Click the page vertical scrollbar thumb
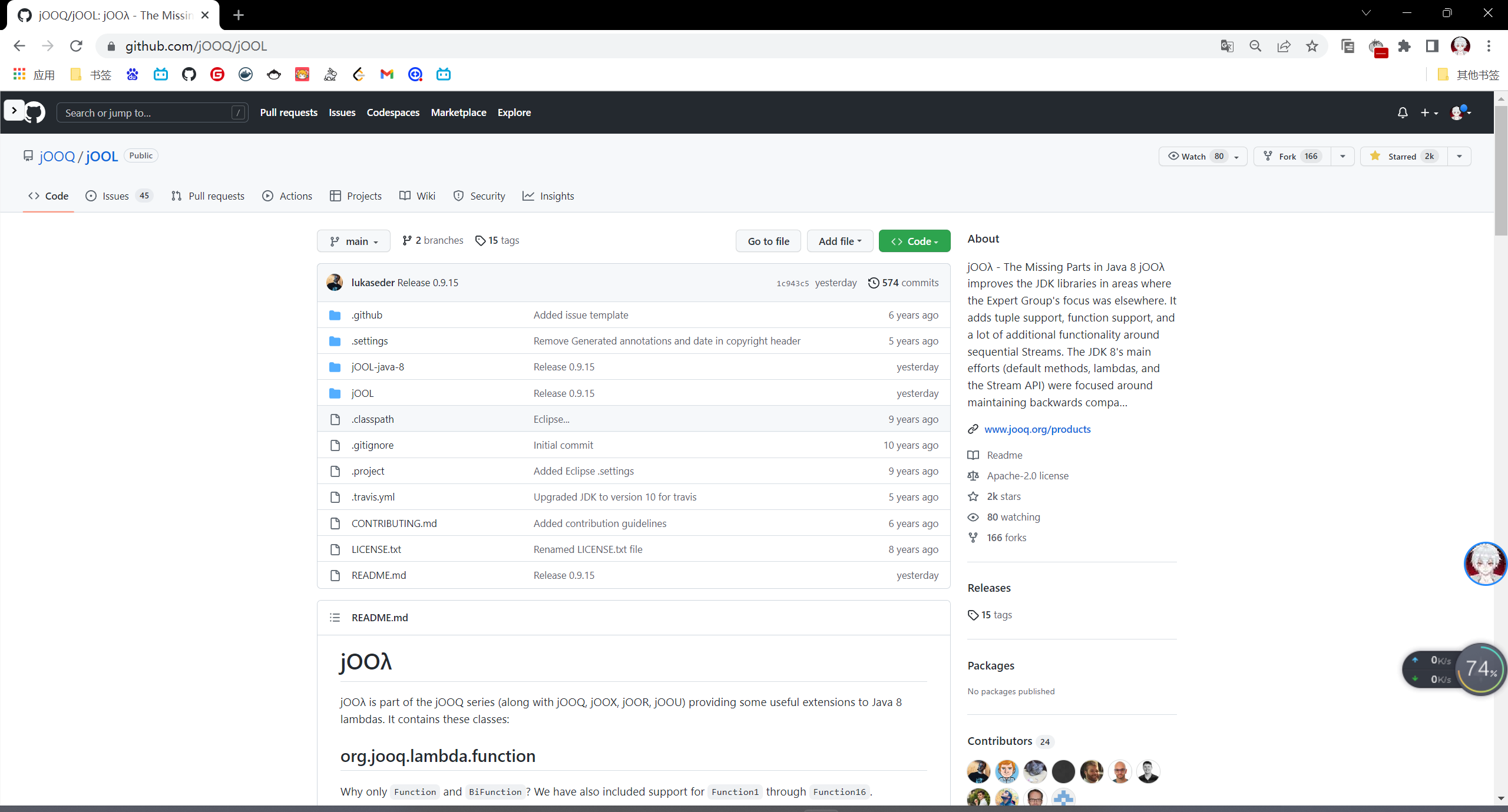1508x812 pixels. click(x=1501, y=171)
